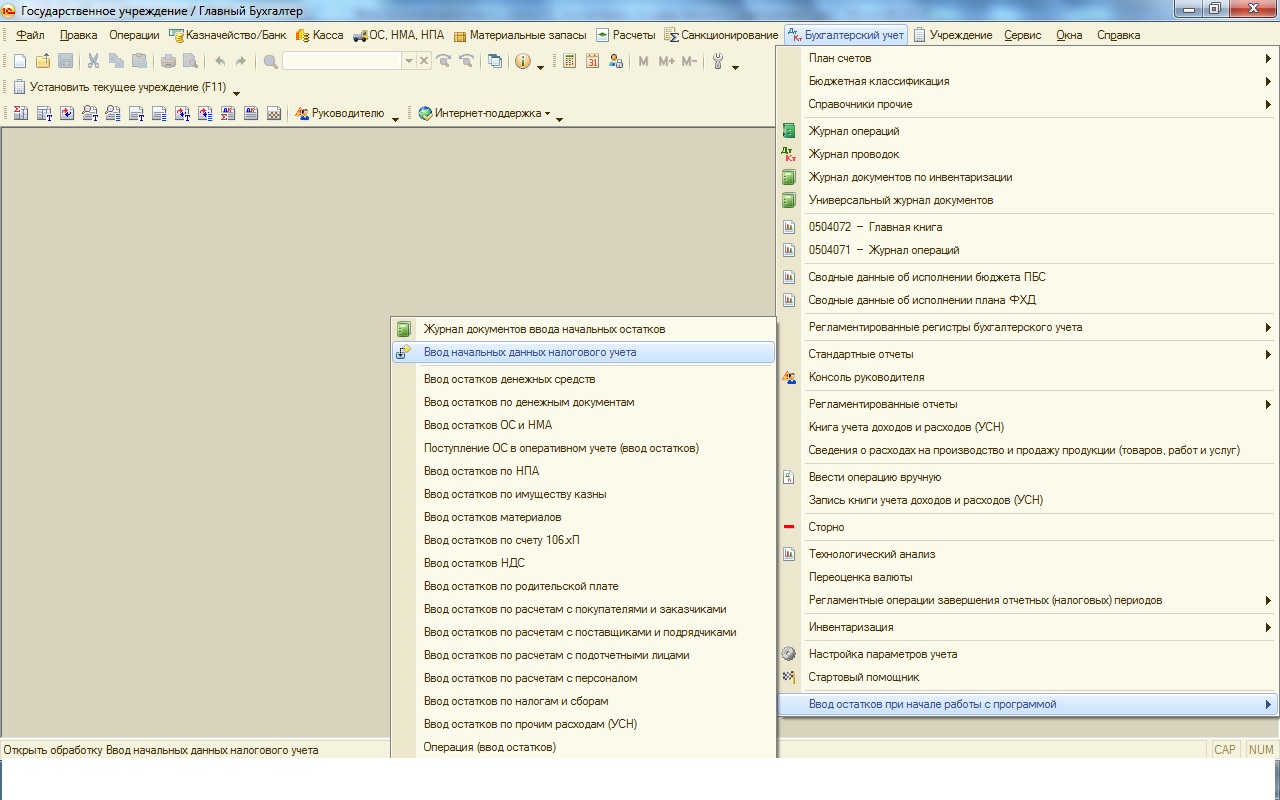Click the New document icon in toolbar

click(20, 61)
